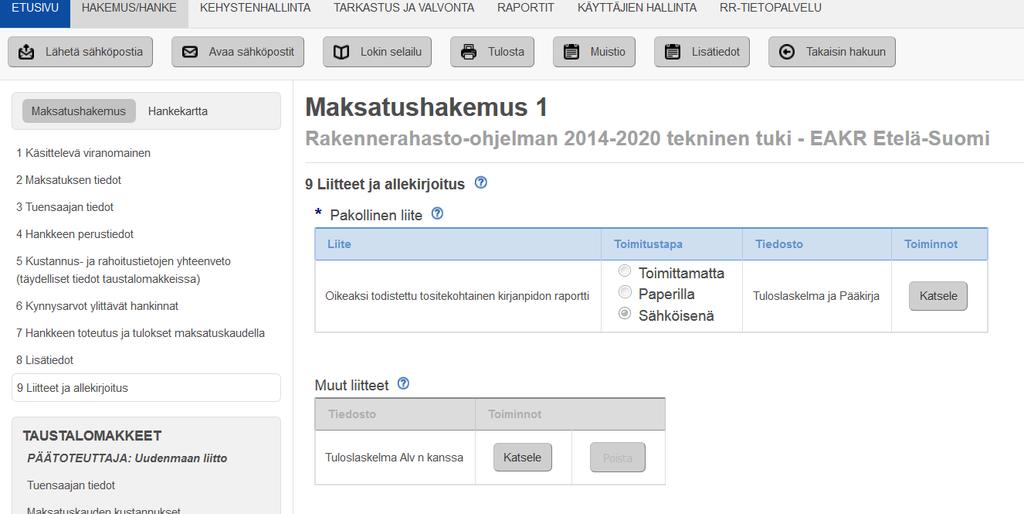Select the Sähköisenä radio button
This screenshot has height=514, width=1024.
625,314
